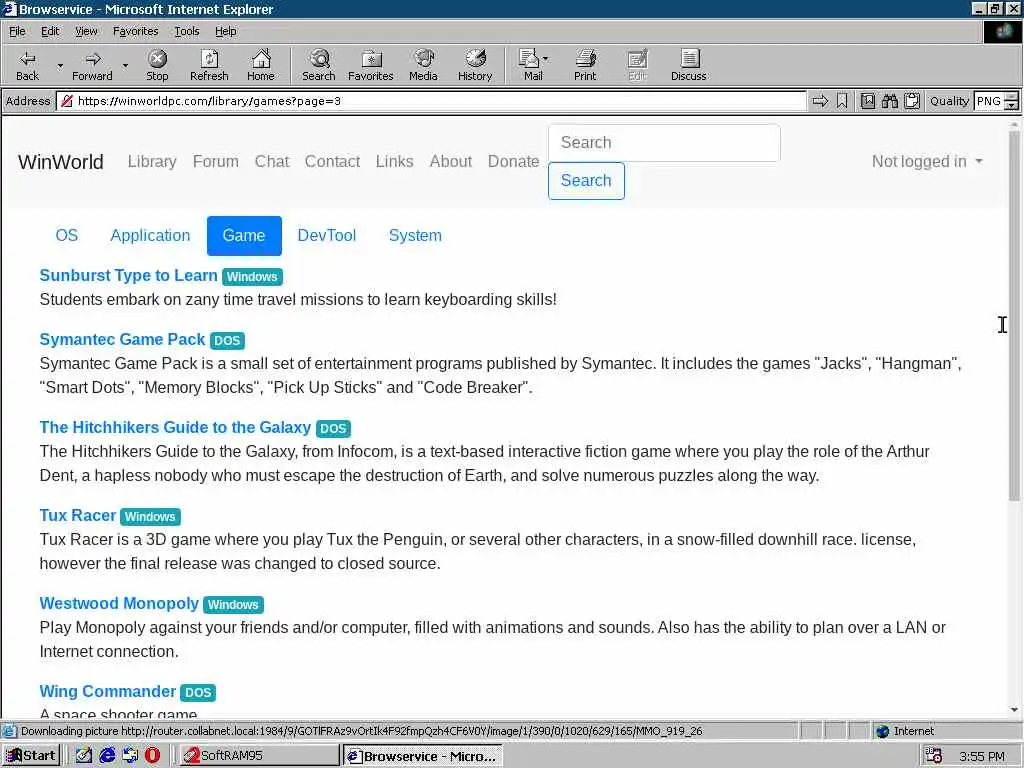Click the third quick launch desktop icon
Screen dimensions: 1024x768
click(x=130, y=756)
